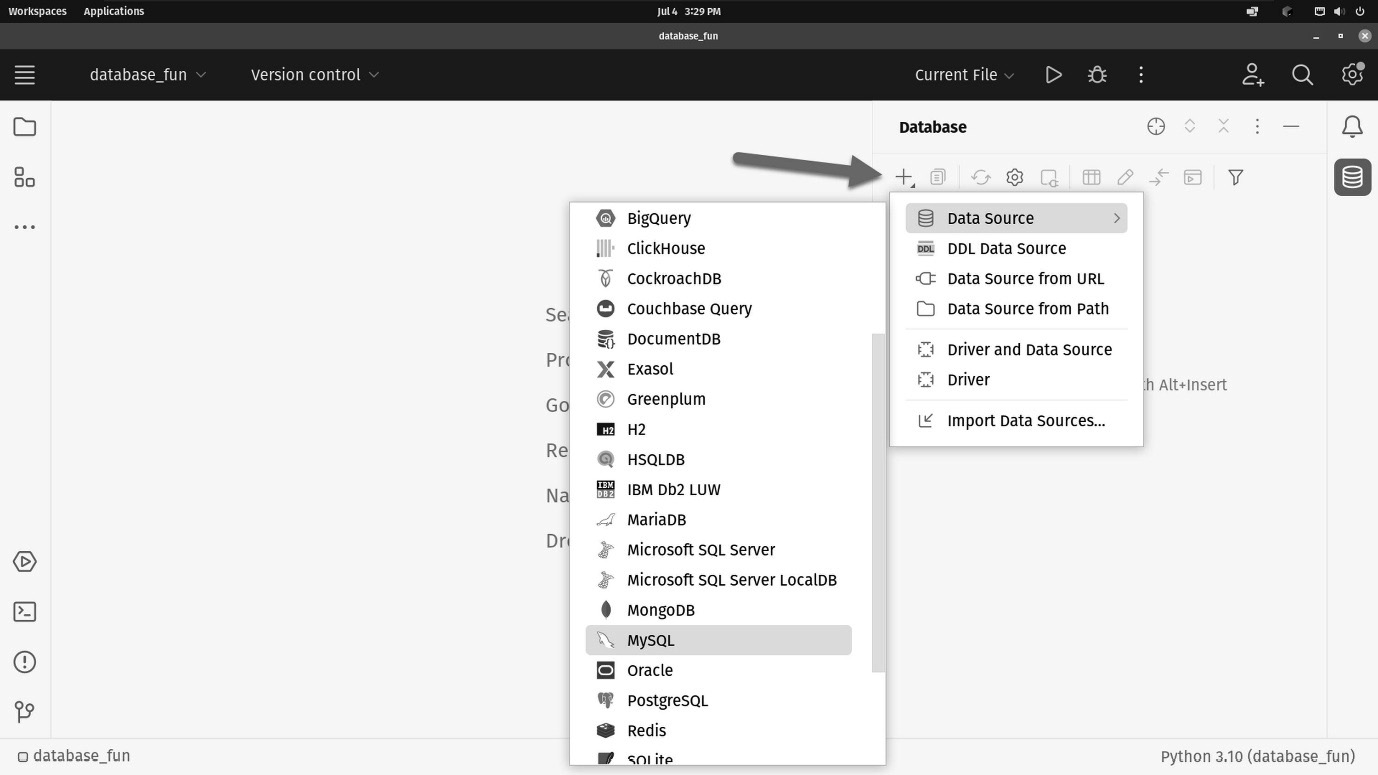1378x775 pixels.
Task: Click the New plus button in Database toolbar
Action: (904, 177)
